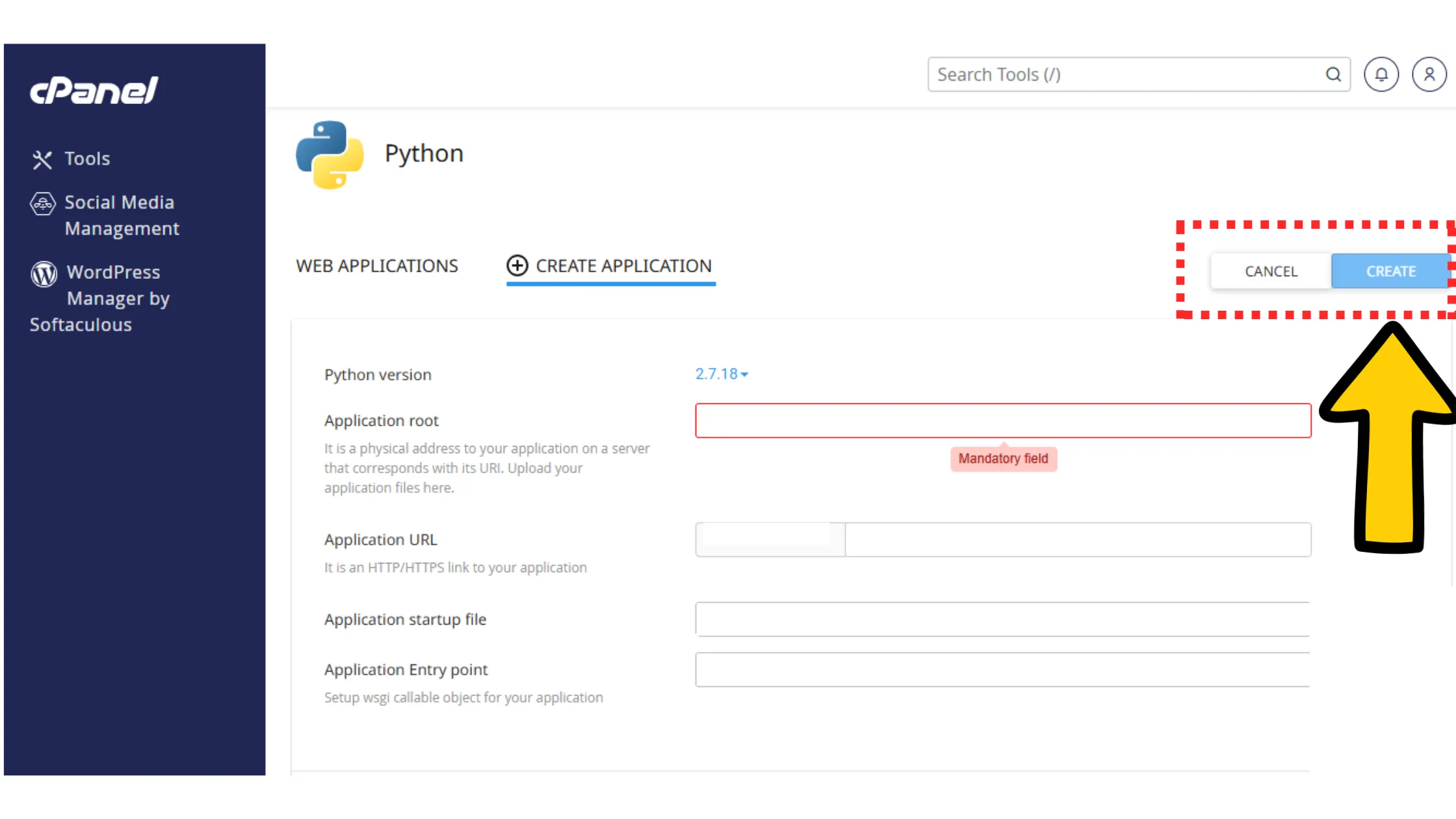Click the Application startup file field
The height and width of the screenshot is (819, 1456).
click(1003, 619)
